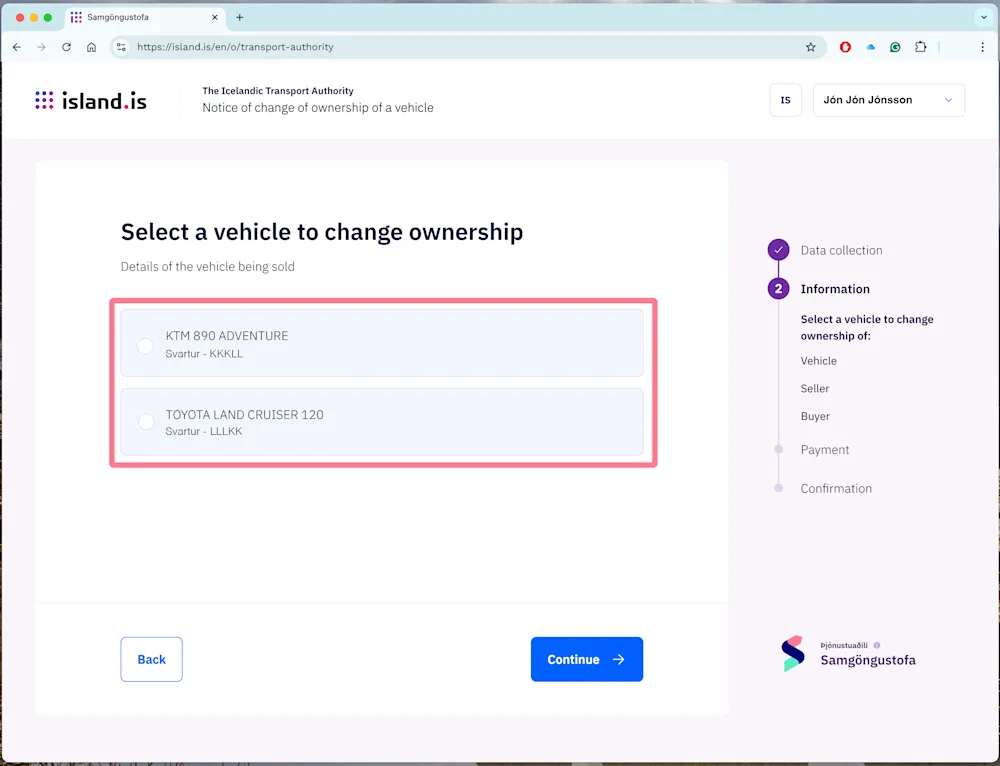This screenshot has width=1000, height=766.
Task: Click the Back button
Action: pyautogui.click(x=151, y=659)
